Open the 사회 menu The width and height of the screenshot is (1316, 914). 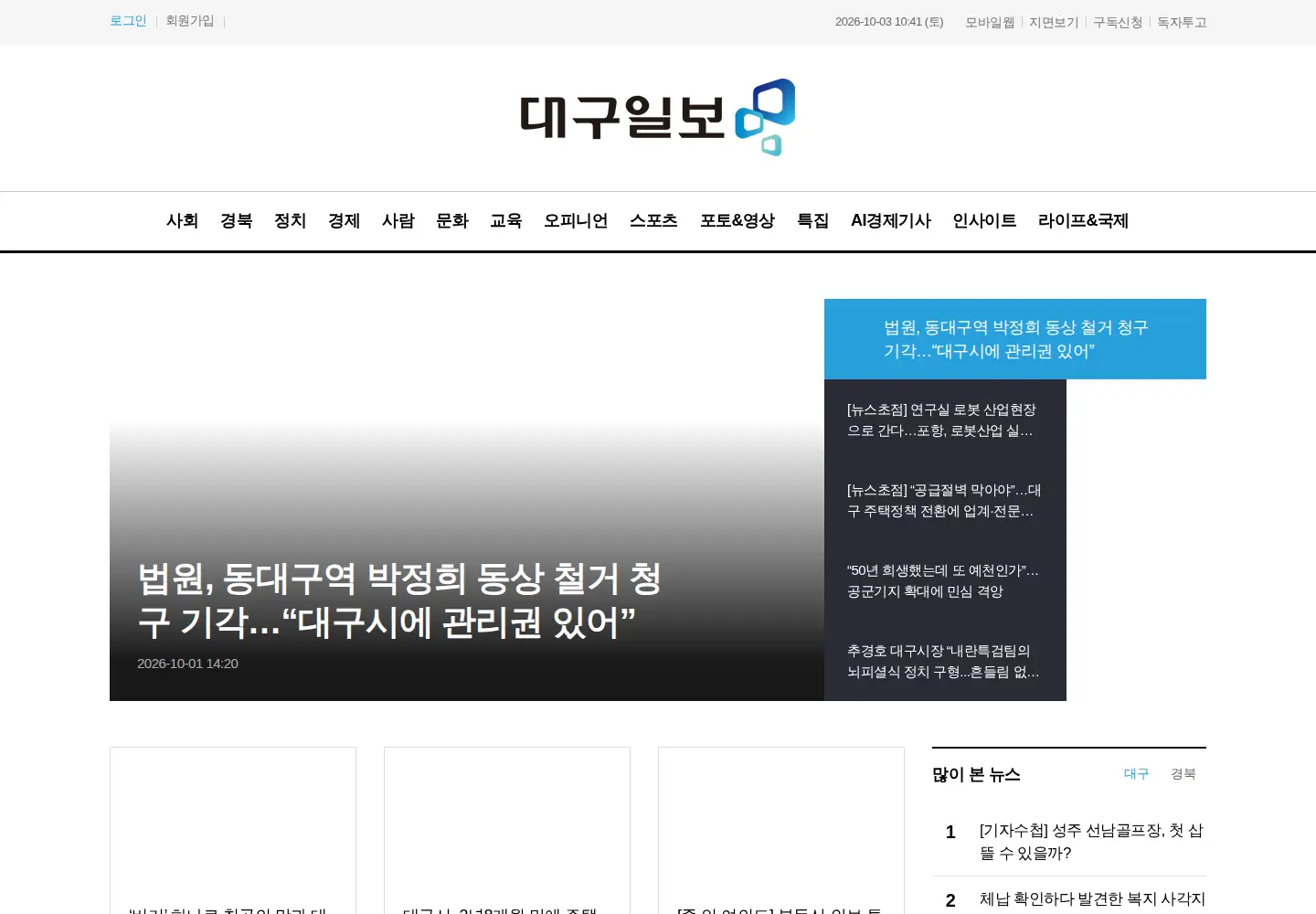coord(182,221)
